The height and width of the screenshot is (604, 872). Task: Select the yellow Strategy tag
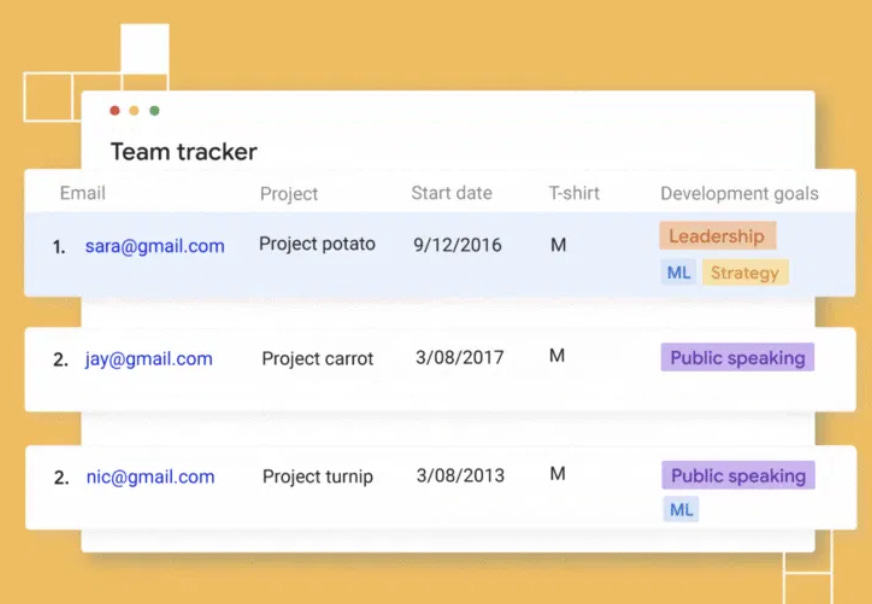[x=745, y=272]
